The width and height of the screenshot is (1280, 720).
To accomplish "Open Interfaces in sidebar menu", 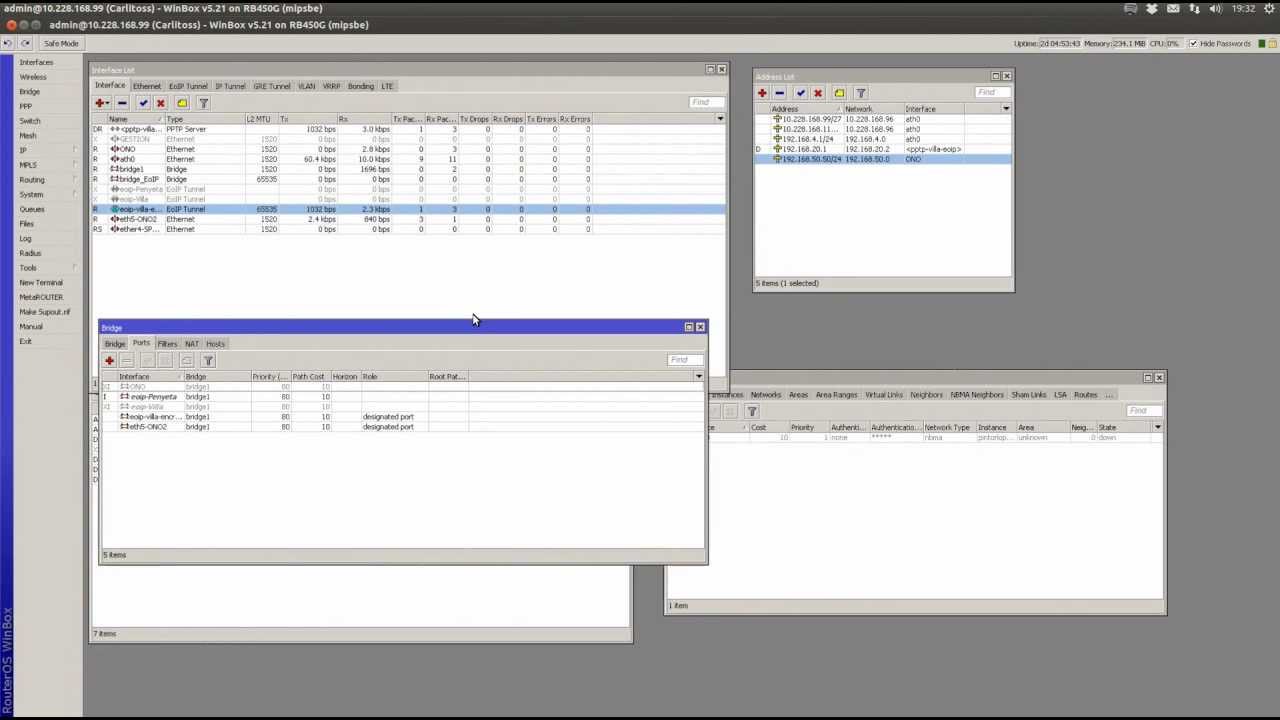I will [x=36, y=62].
